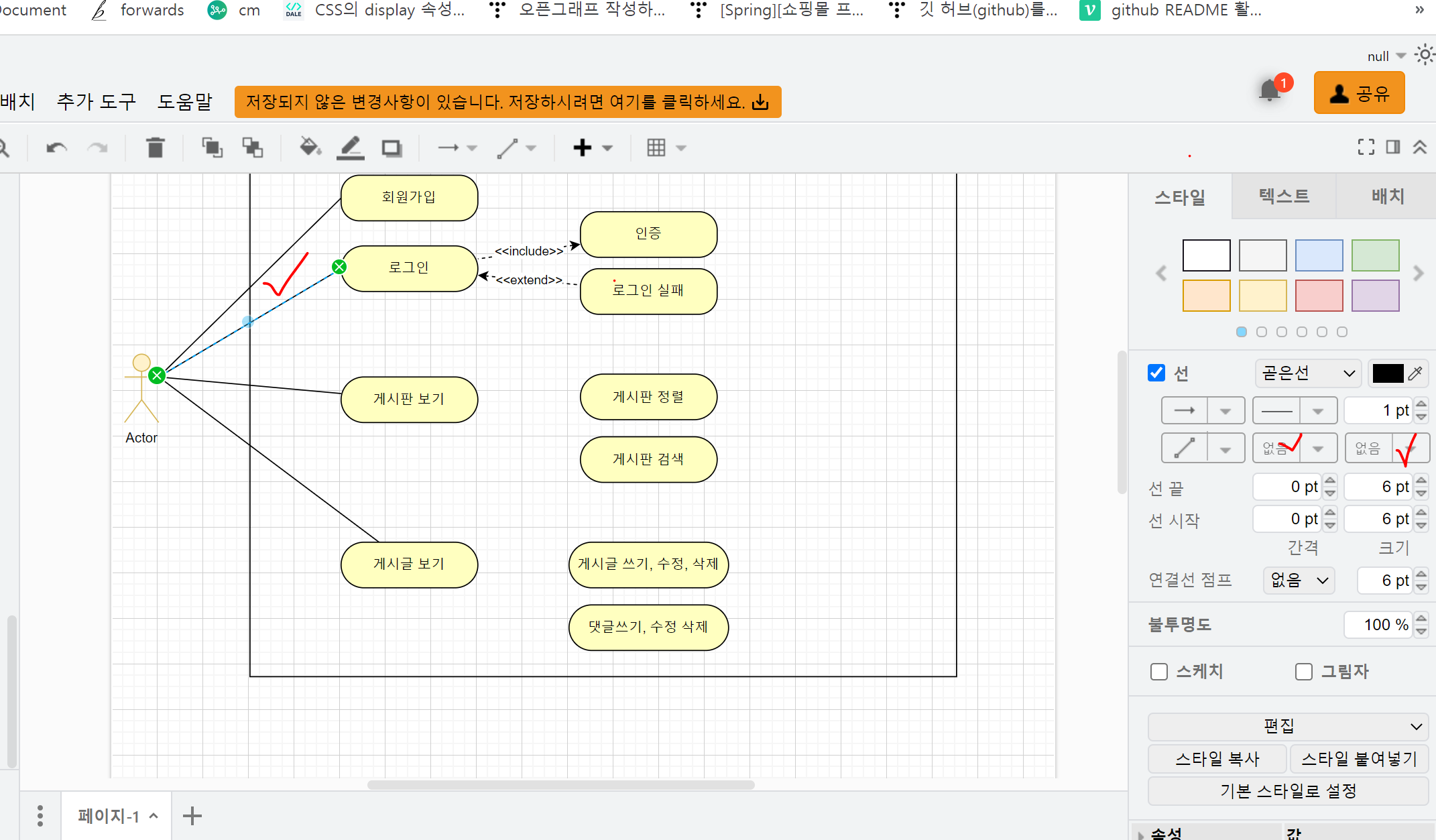Open the 추가 도구 menu

(x=97, y=101)
